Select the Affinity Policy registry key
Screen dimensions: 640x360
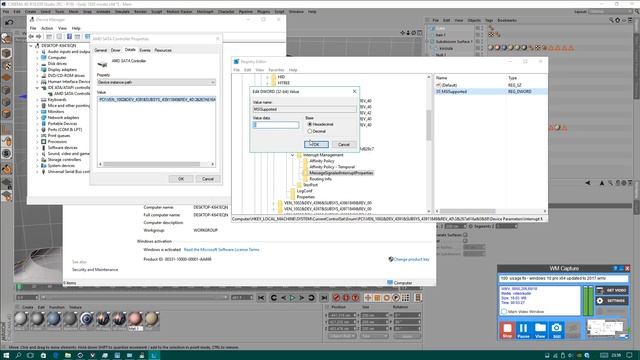[322, 161]
